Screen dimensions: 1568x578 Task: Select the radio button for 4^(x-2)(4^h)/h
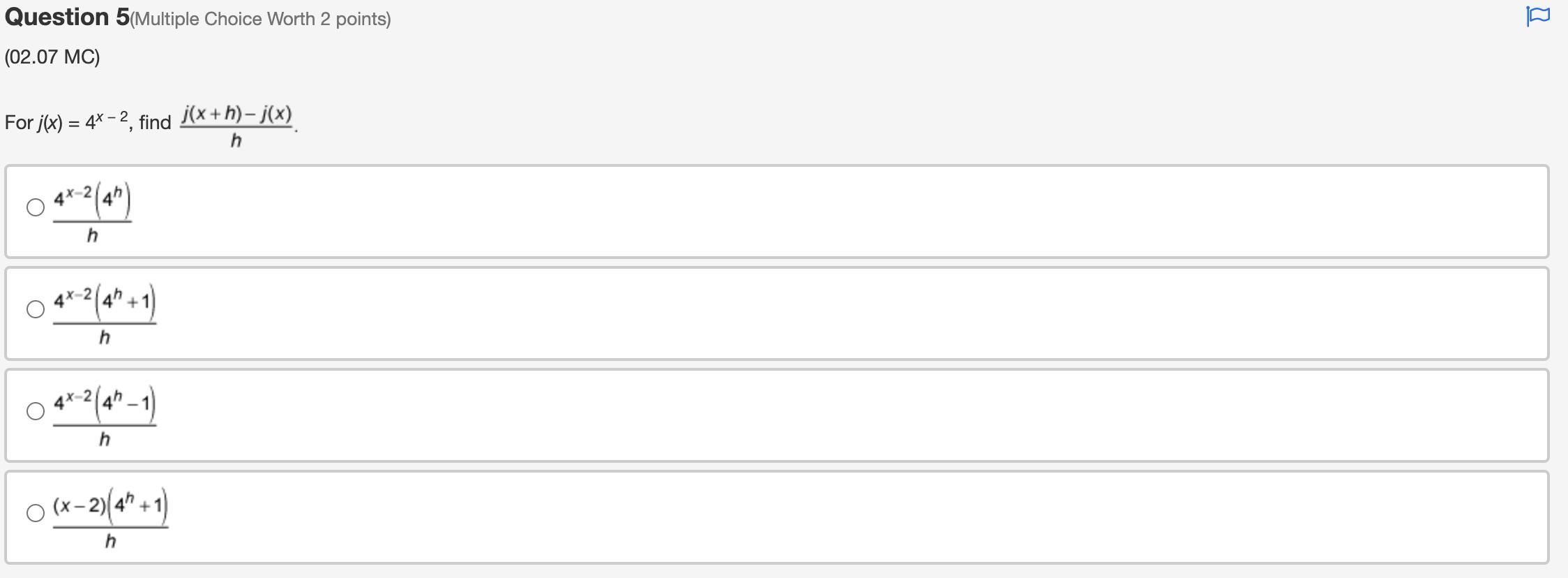tap(36, 207)
